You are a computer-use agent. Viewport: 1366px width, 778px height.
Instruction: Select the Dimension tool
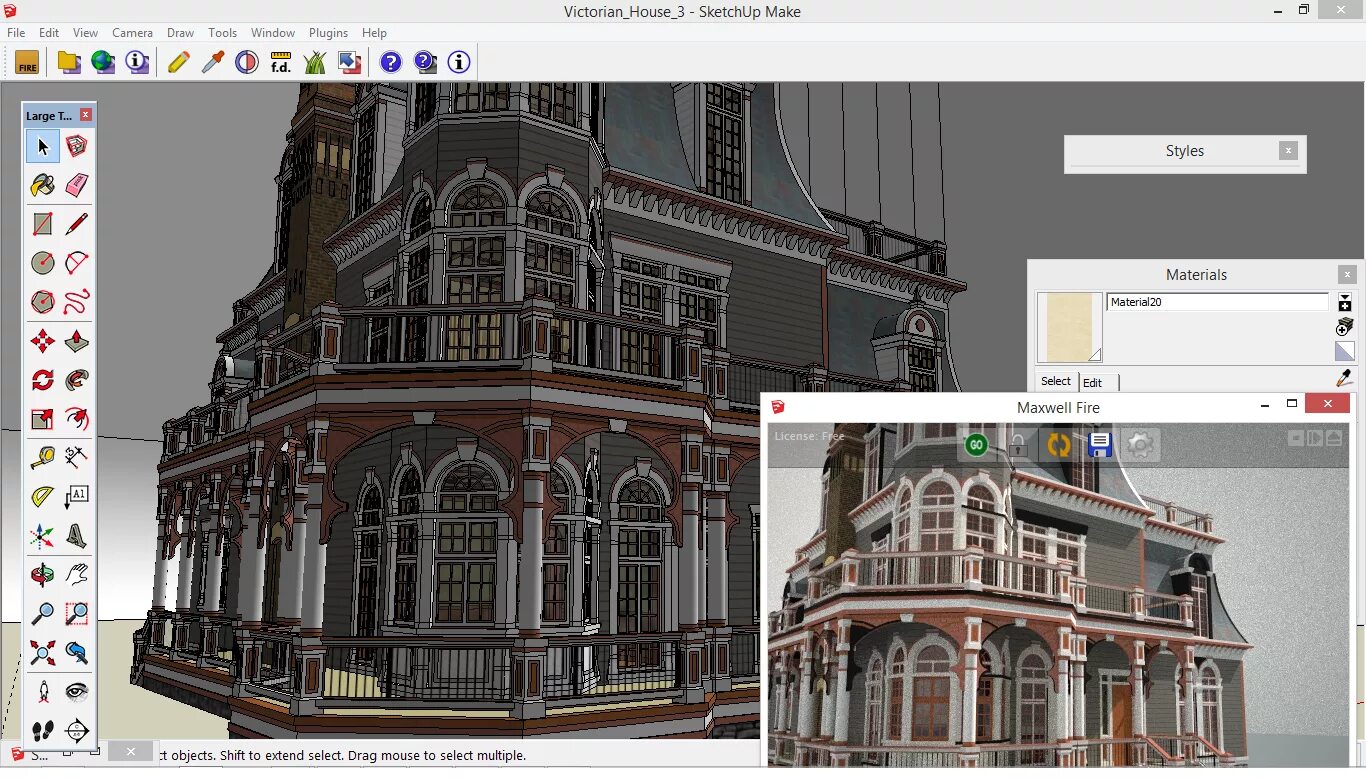pos(77,458)
